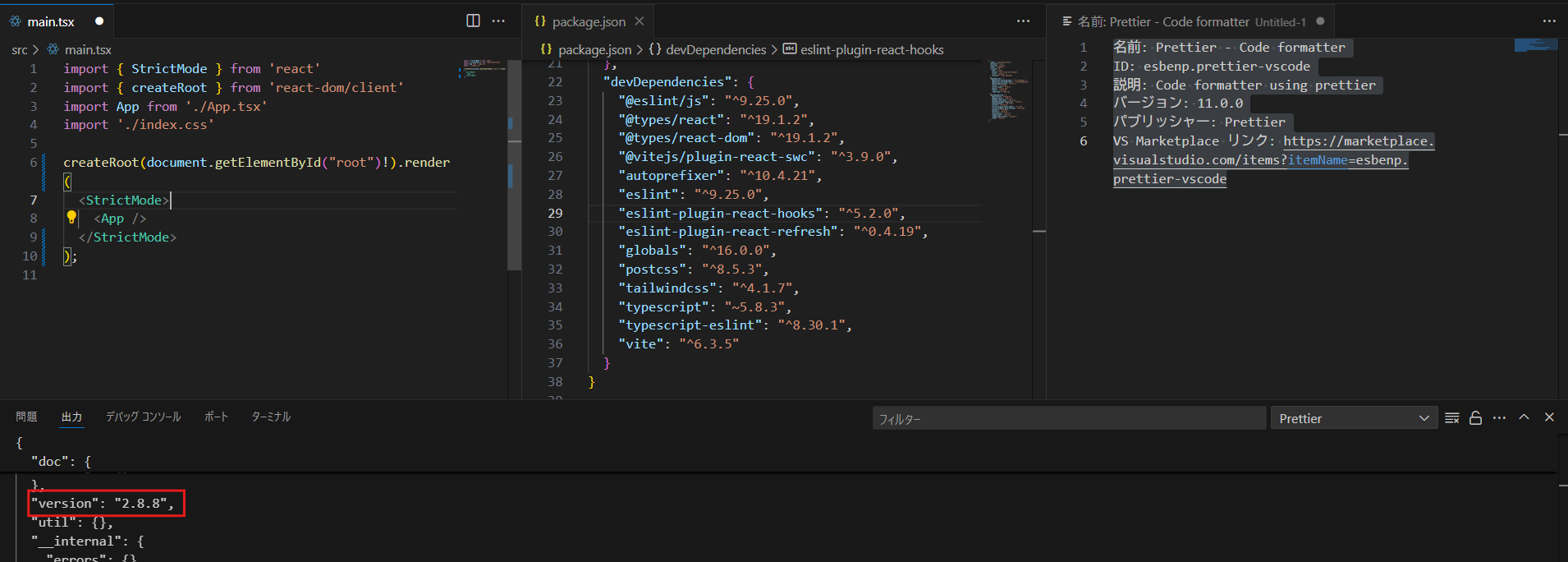Click the "typescript": "~5.8.3" line

[x=705, y=306]
